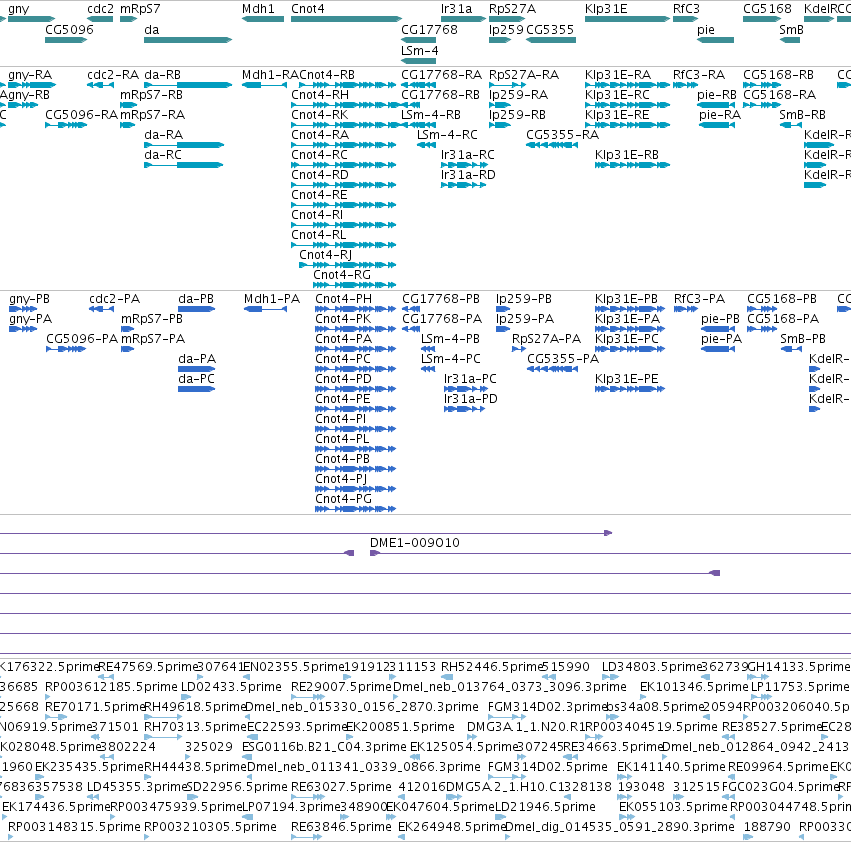Select transcript Mdh1-RA
851x842 pixels.
tap(270, 74)
